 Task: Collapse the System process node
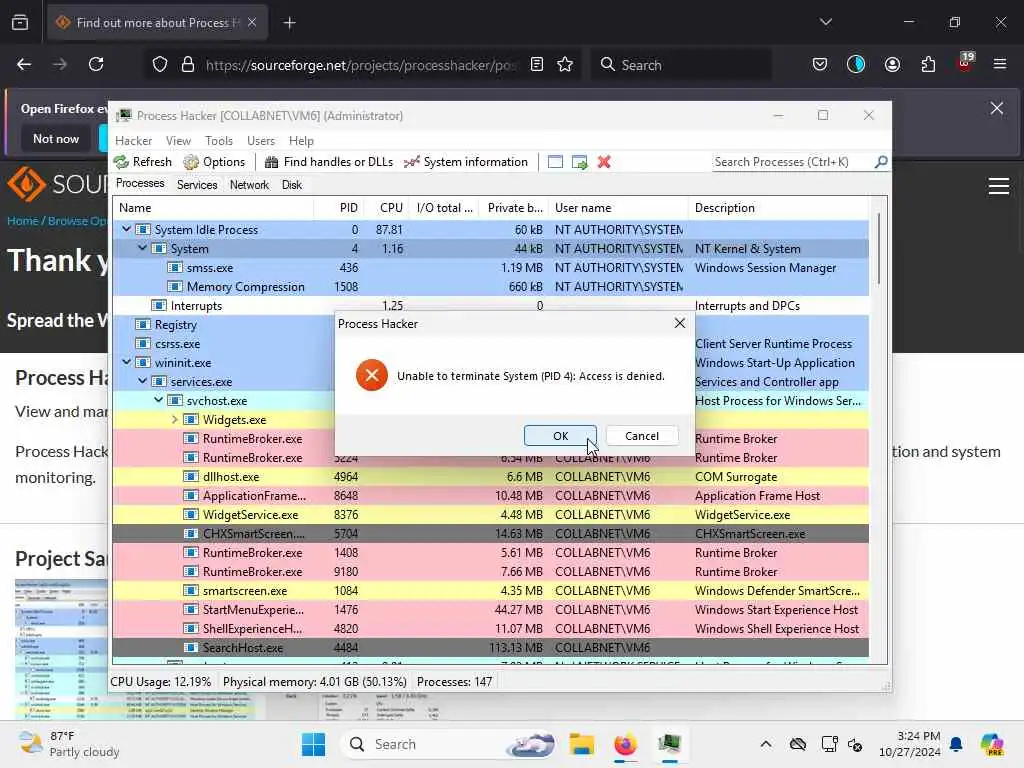click(x=142, y=248)
